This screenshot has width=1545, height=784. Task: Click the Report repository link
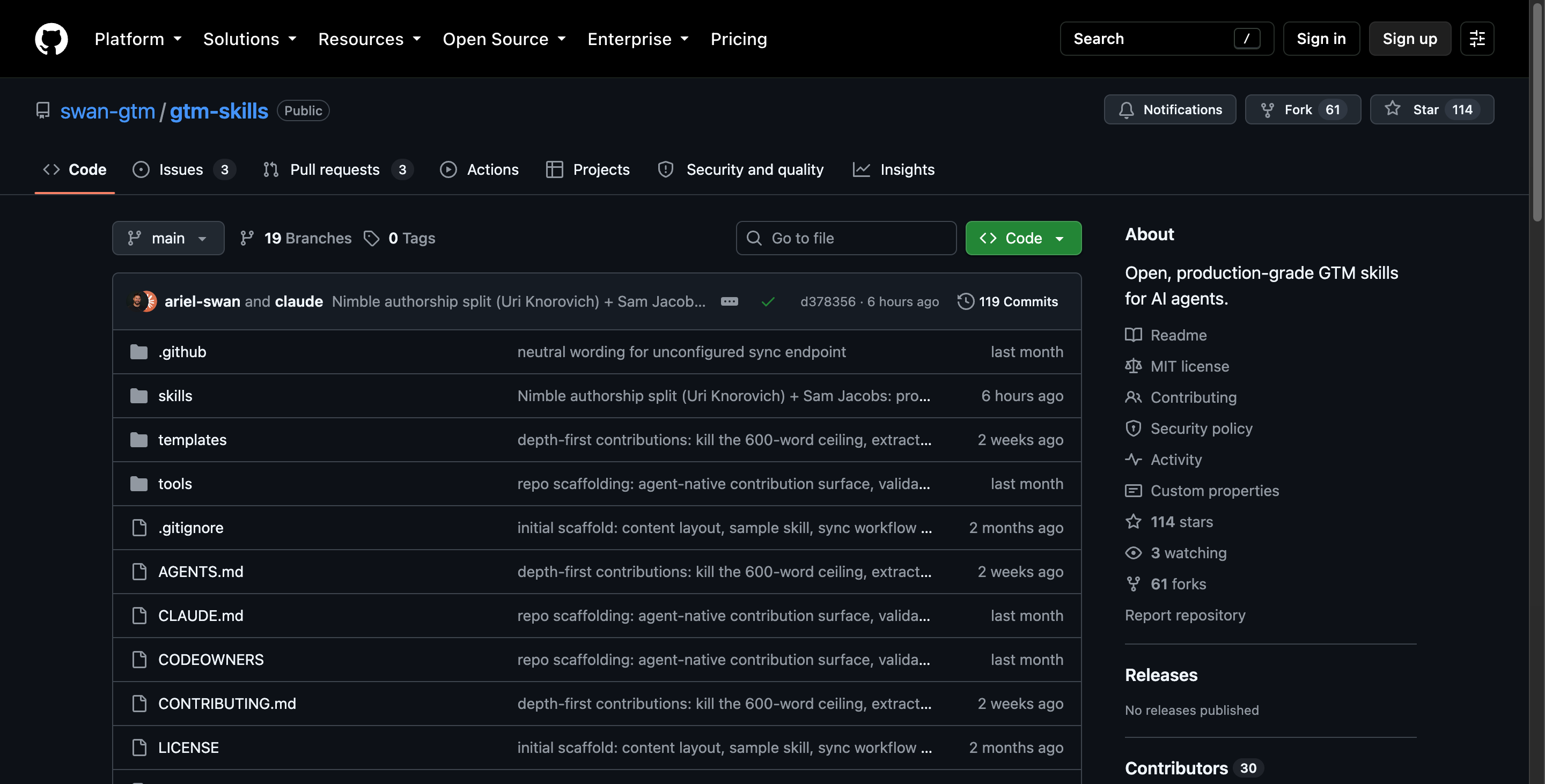coord(1184,615)
